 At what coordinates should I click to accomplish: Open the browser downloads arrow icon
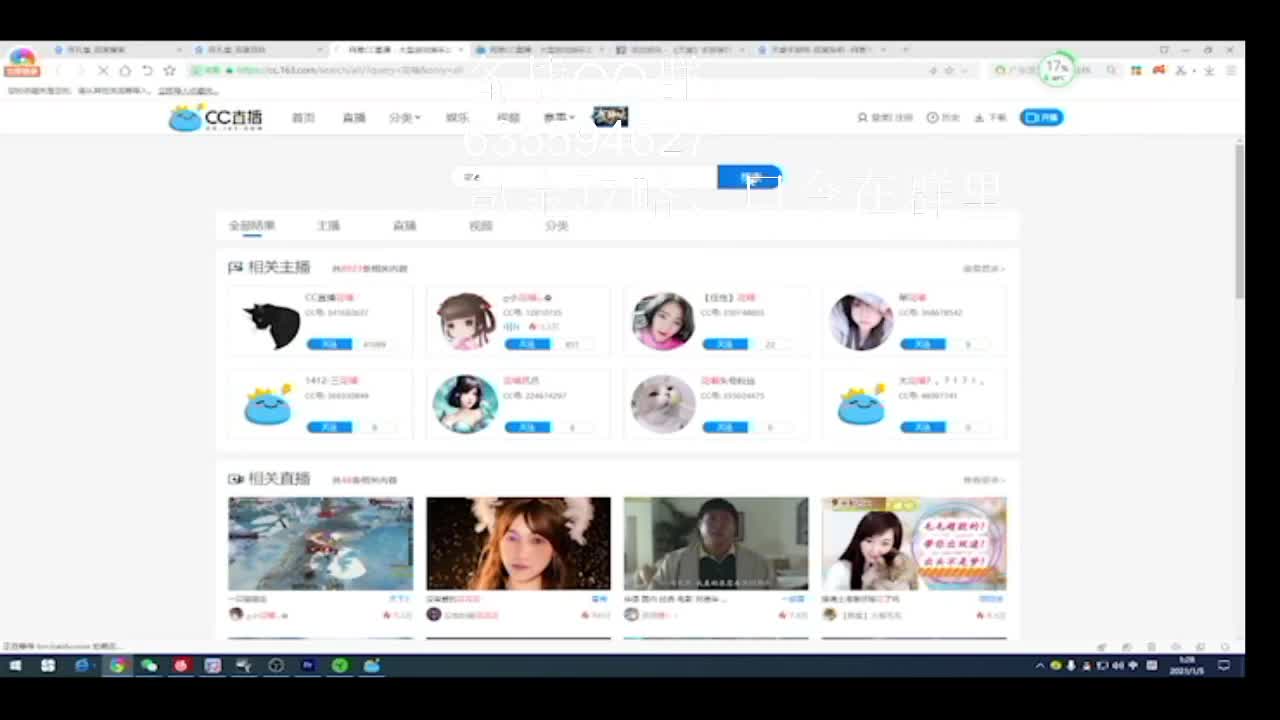coord(1208,71)
